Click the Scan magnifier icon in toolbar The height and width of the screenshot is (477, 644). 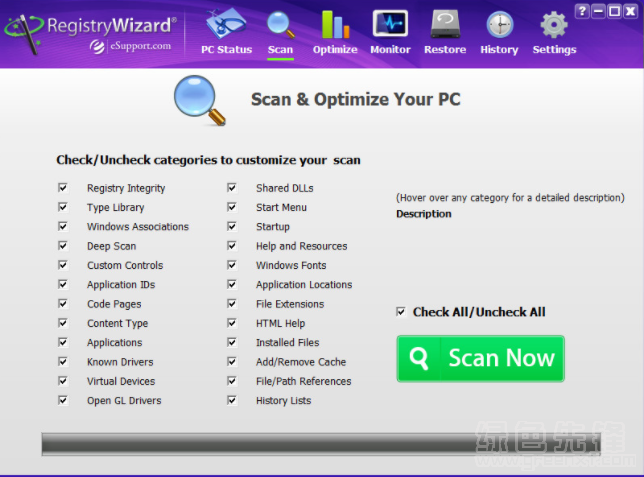coord(281,25)
